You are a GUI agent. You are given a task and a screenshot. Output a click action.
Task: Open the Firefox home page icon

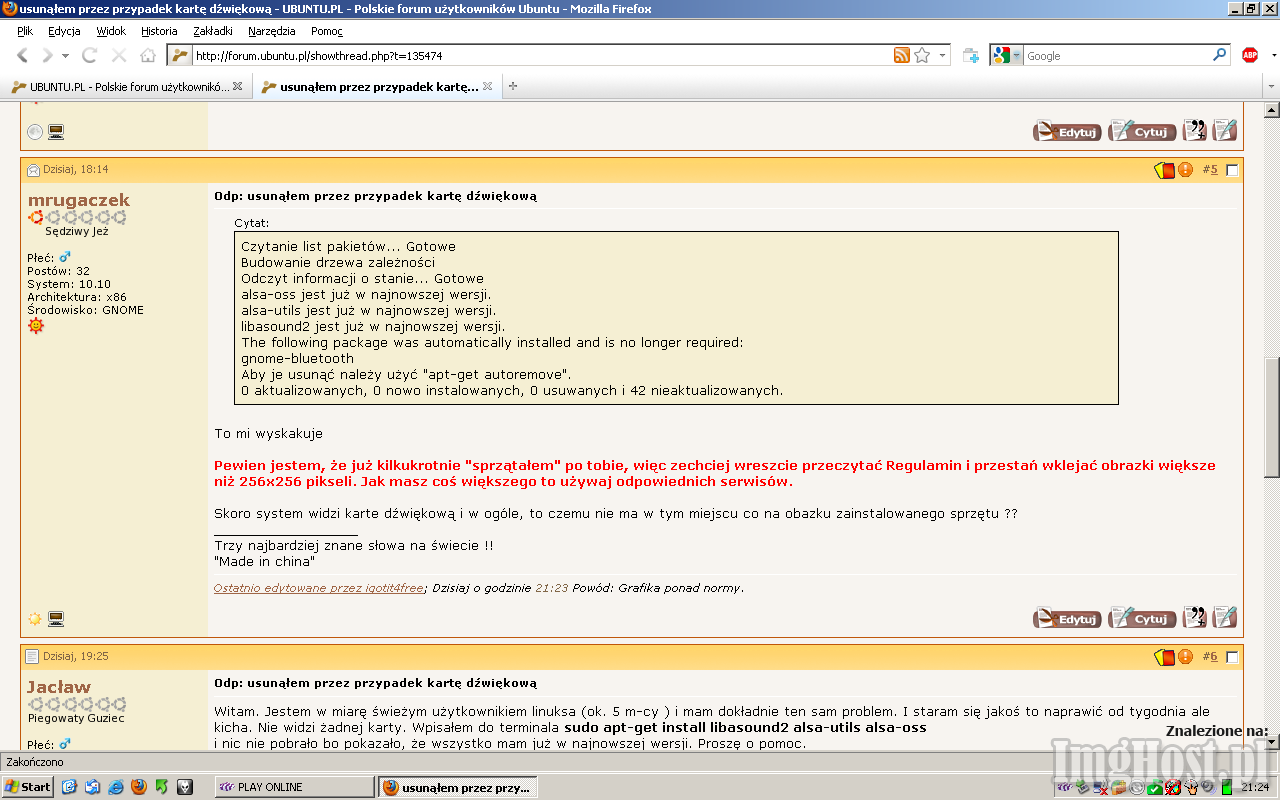(148, 56)
